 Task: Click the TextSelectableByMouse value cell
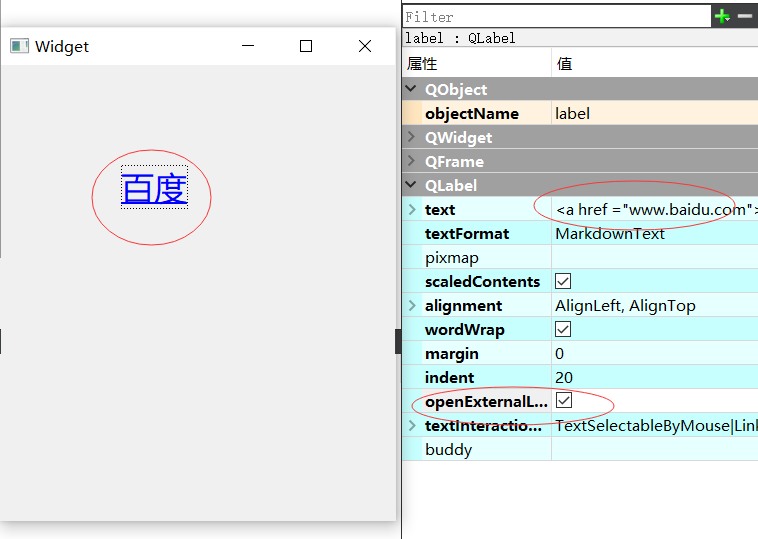pos(655,425)
